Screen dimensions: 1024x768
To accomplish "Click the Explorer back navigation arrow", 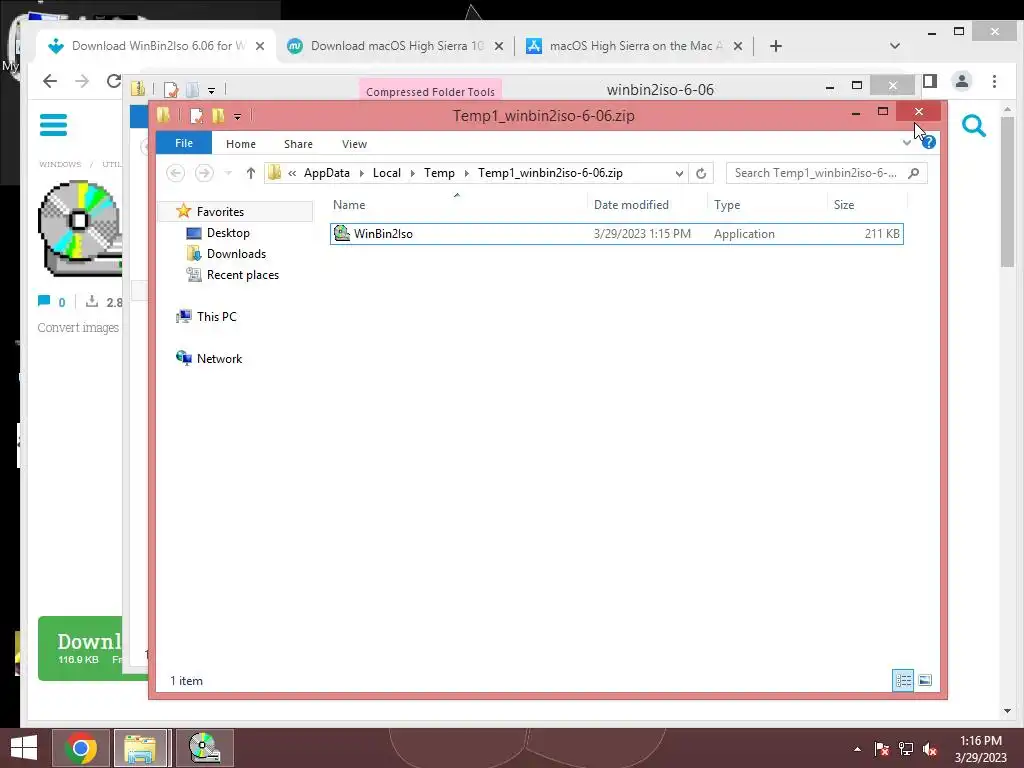I will tap(175, 173).
